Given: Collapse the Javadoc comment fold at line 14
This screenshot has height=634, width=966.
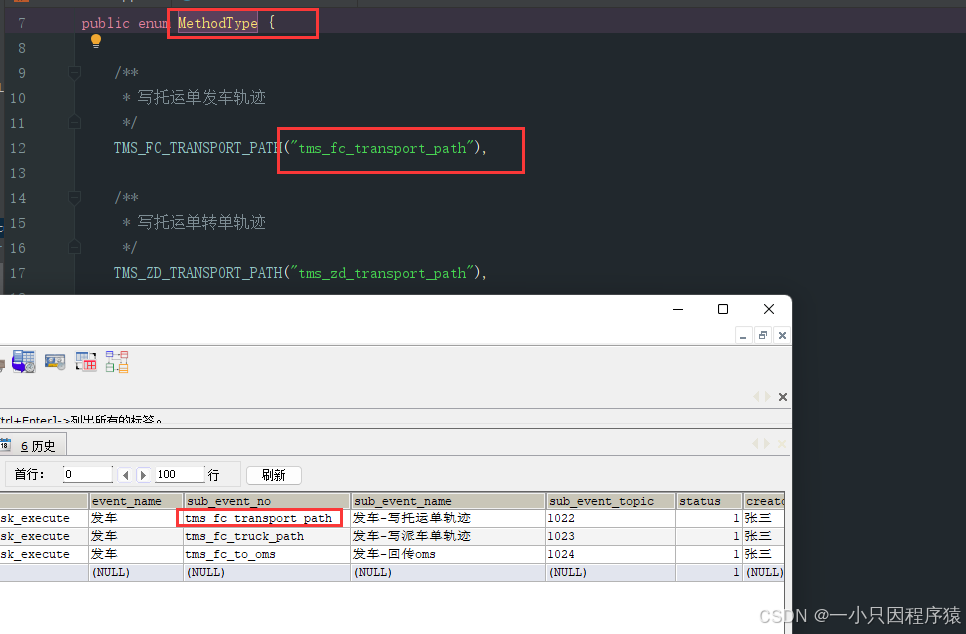Looking at the screenshot, I should 75,198.
